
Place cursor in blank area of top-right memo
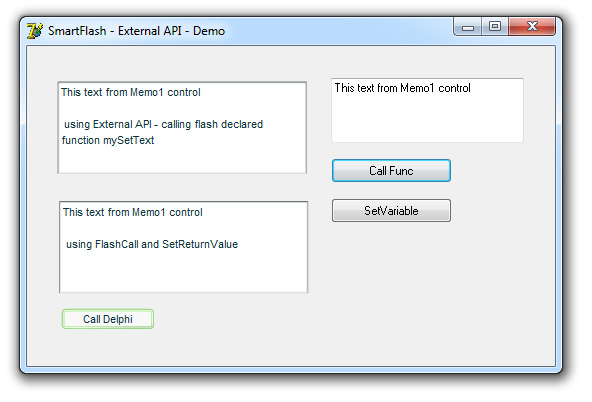click(427, 119)
